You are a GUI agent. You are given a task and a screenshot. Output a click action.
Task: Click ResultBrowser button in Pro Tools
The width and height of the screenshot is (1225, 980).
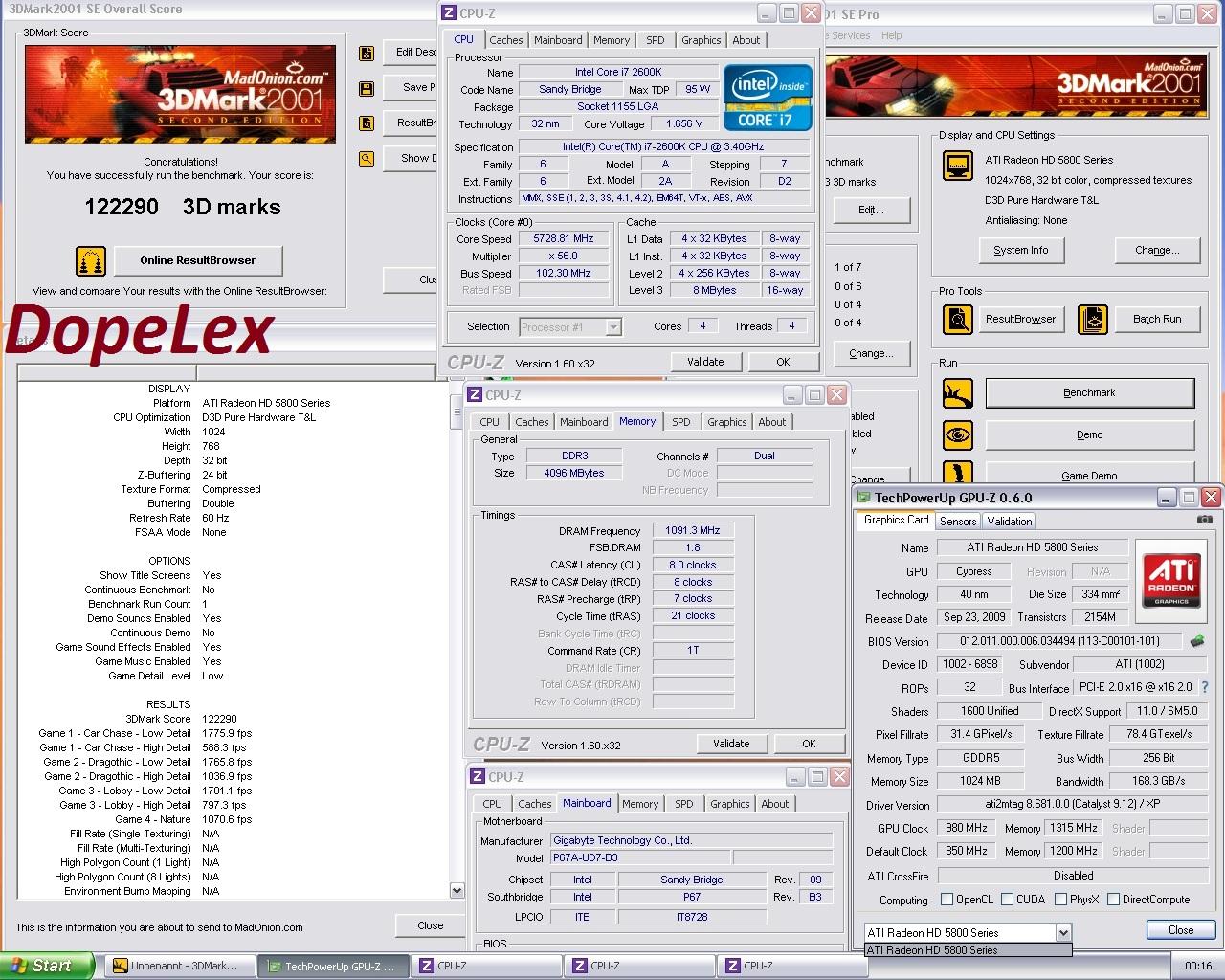pos(1020,319)
